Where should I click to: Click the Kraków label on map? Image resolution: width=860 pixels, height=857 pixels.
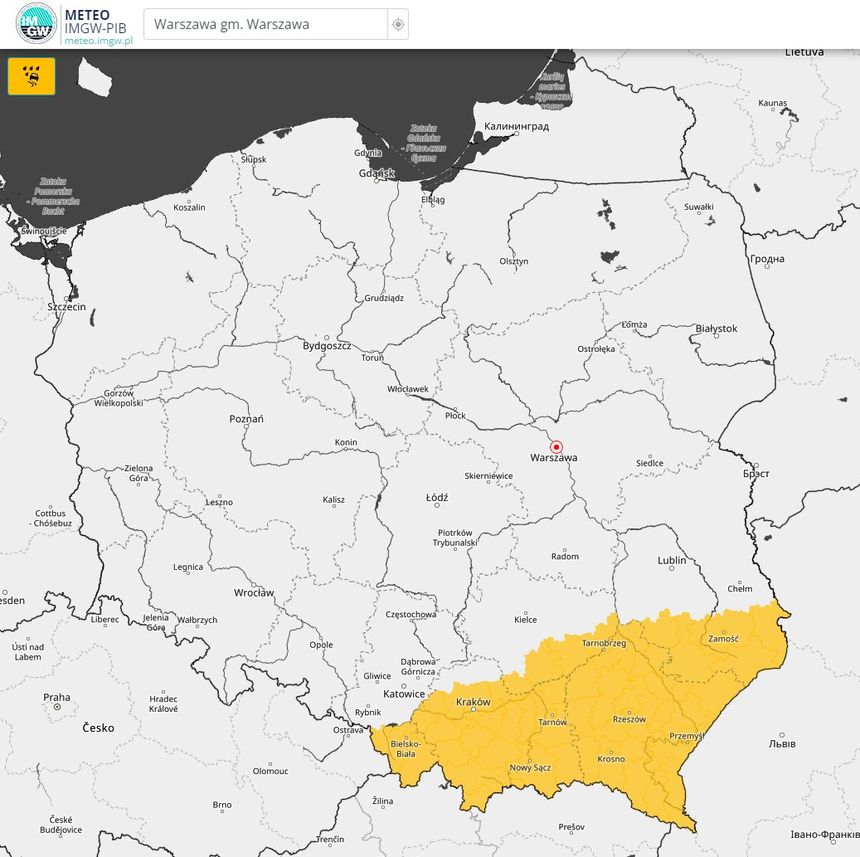[473, 702]
